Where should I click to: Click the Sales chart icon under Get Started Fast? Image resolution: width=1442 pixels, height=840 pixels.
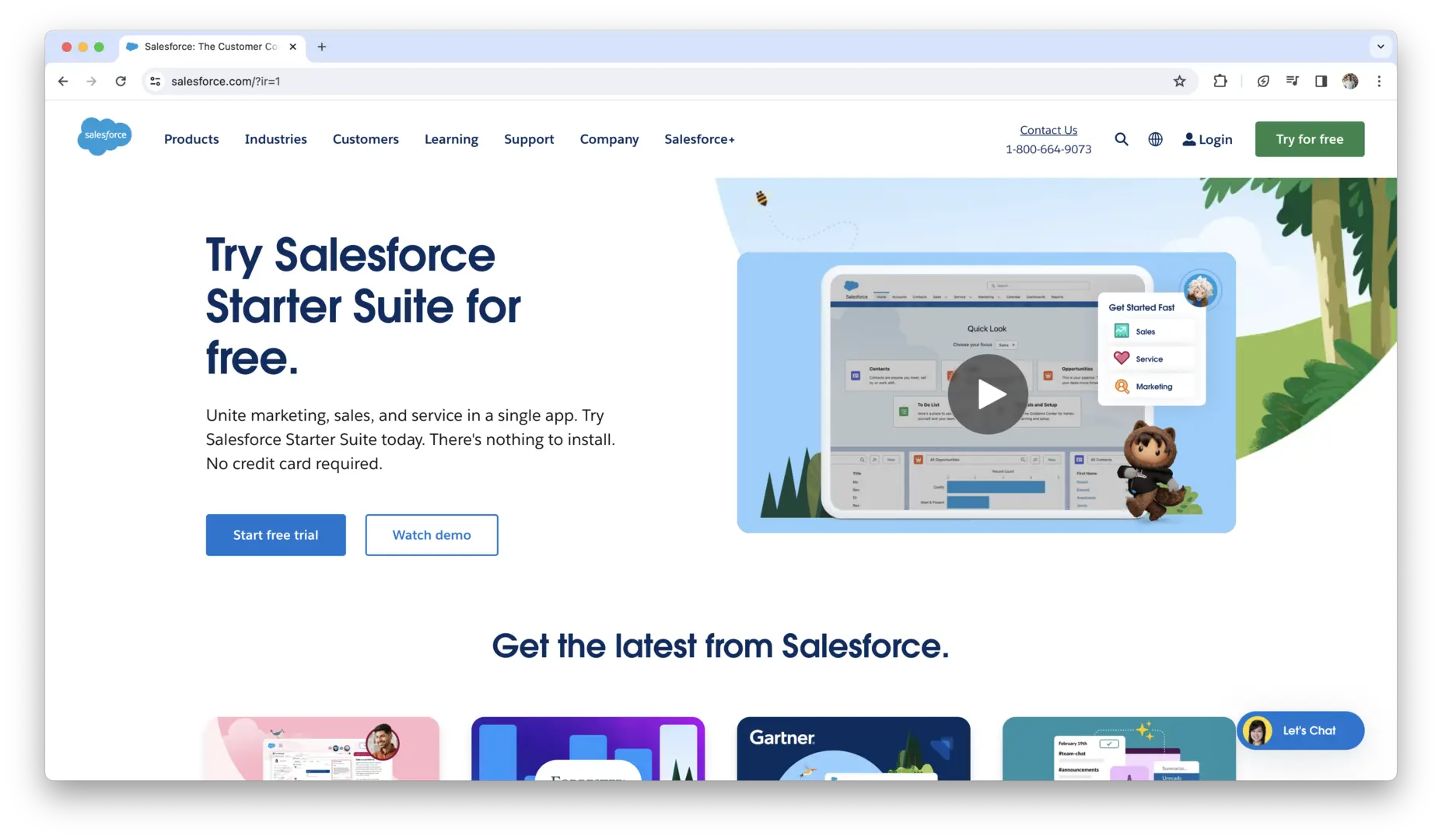coord(1121,330)
